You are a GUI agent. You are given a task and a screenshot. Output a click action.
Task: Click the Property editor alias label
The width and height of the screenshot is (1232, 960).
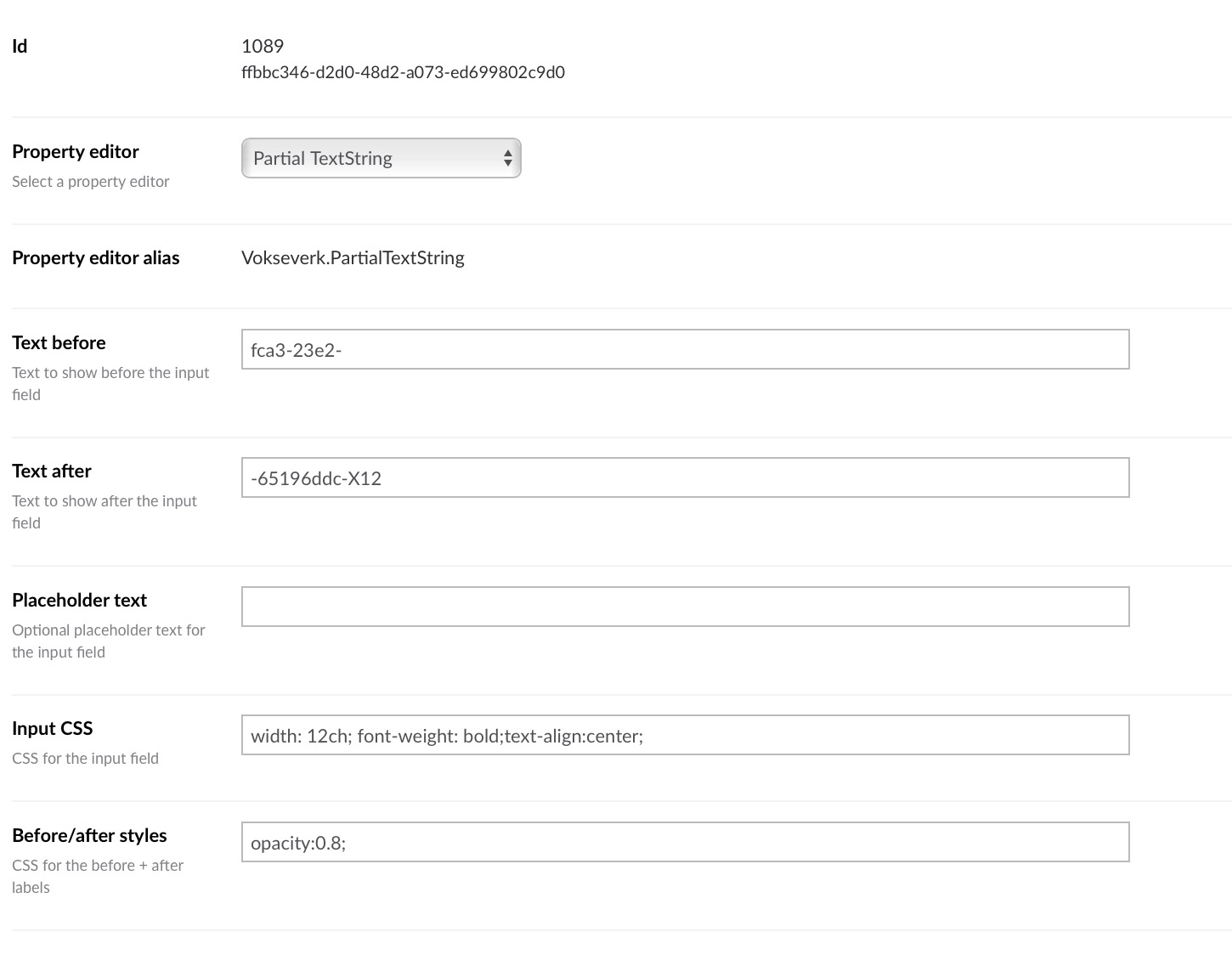(x=96, y=257)
